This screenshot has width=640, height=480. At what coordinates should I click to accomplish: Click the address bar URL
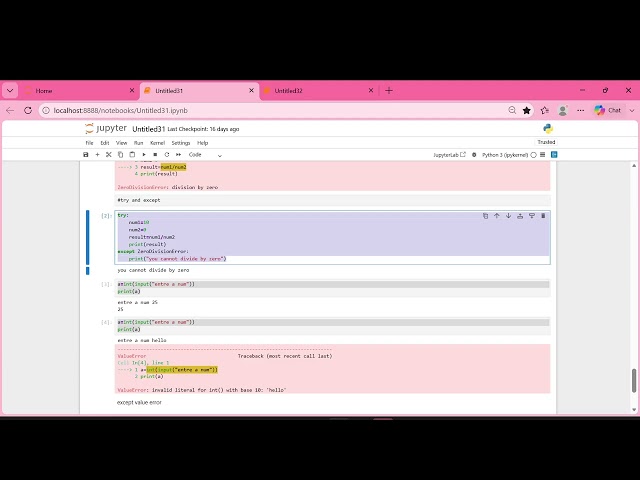120,111
